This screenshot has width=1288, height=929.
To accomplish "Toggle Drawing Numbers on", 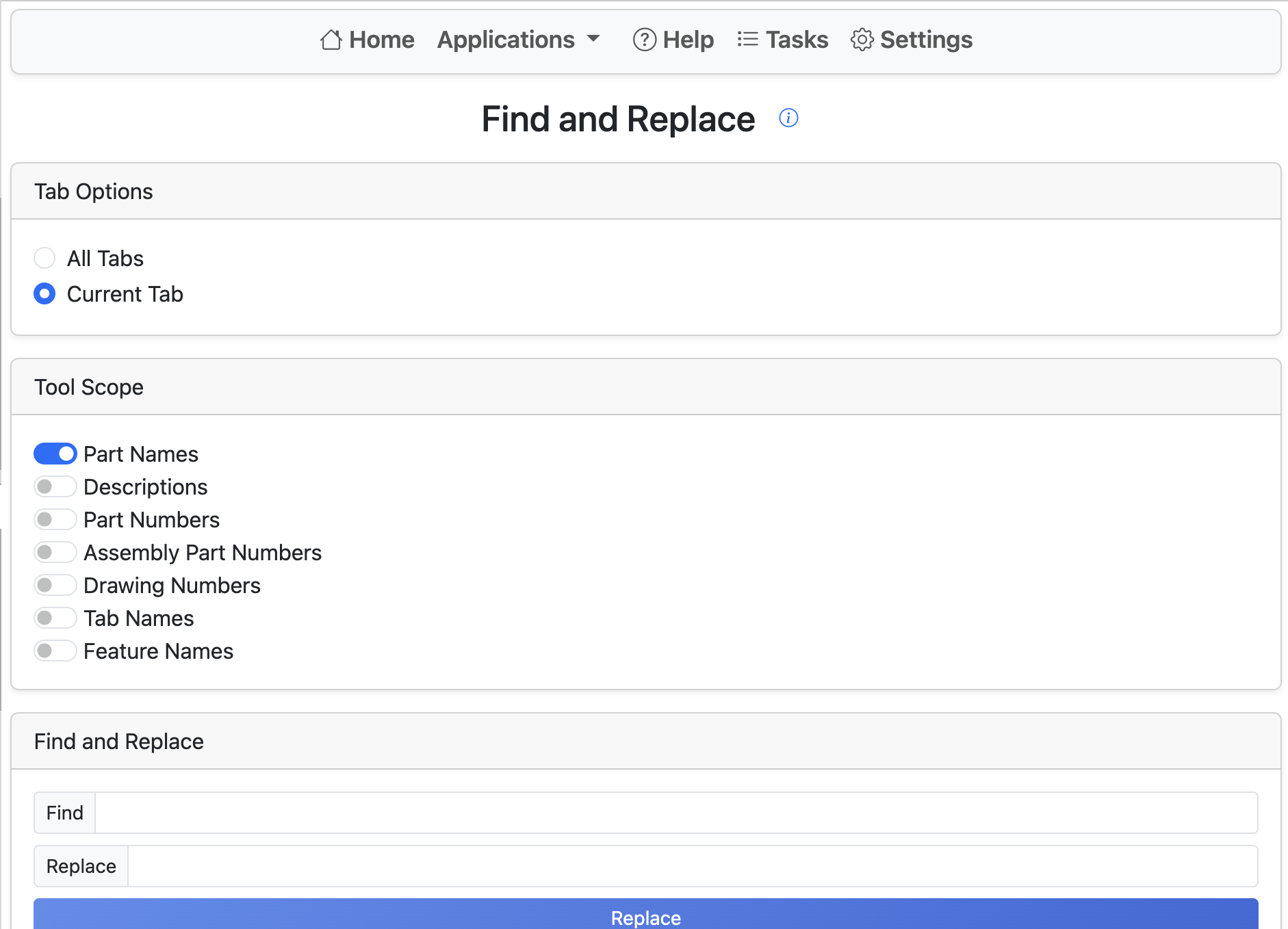I will pyautogui.click(x=55, y=585).
